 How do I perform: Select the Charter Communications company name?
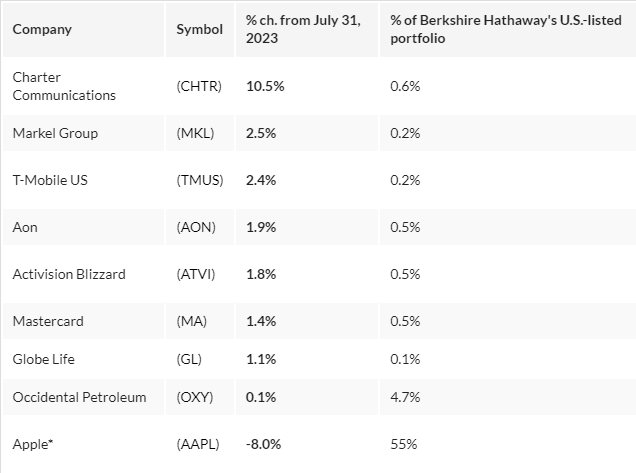click(64, 86)
